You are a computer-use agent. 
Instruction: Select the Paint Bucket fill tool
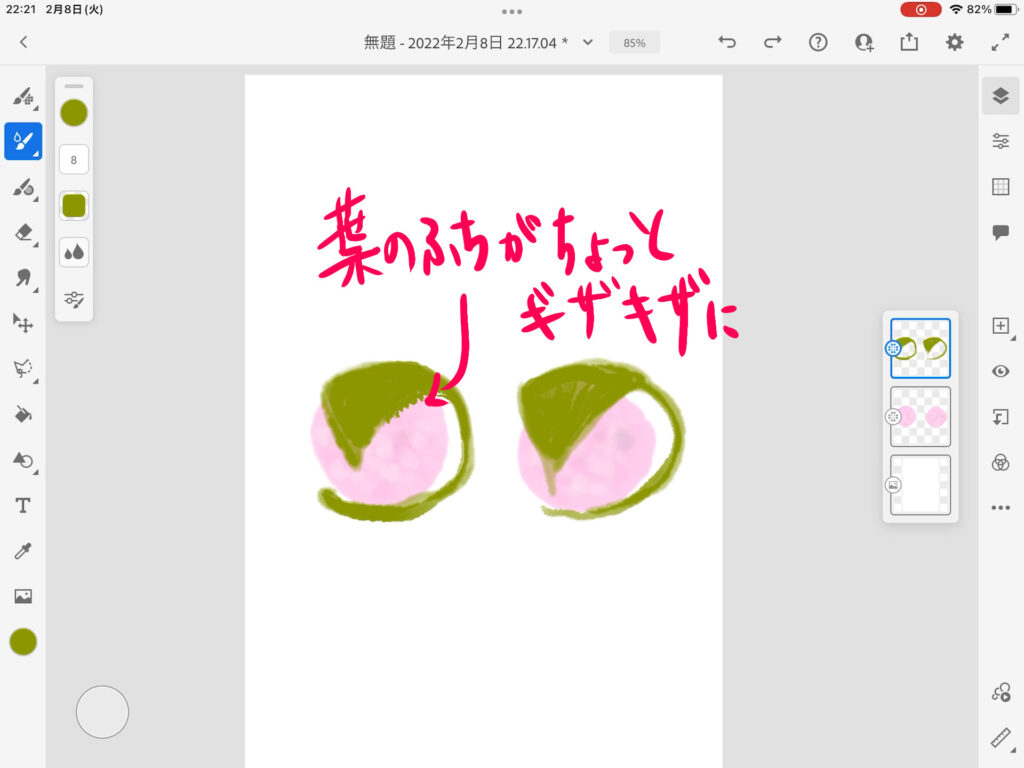pos(22,414)
